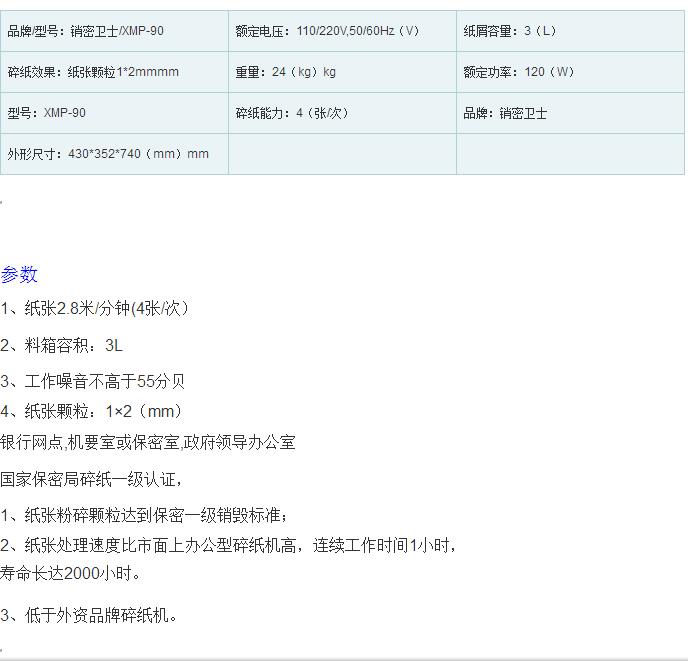Click the 银行网点 usage locations line
This screenshot has width=688, height=661.
pyautogui.click(x=148, y=442)
